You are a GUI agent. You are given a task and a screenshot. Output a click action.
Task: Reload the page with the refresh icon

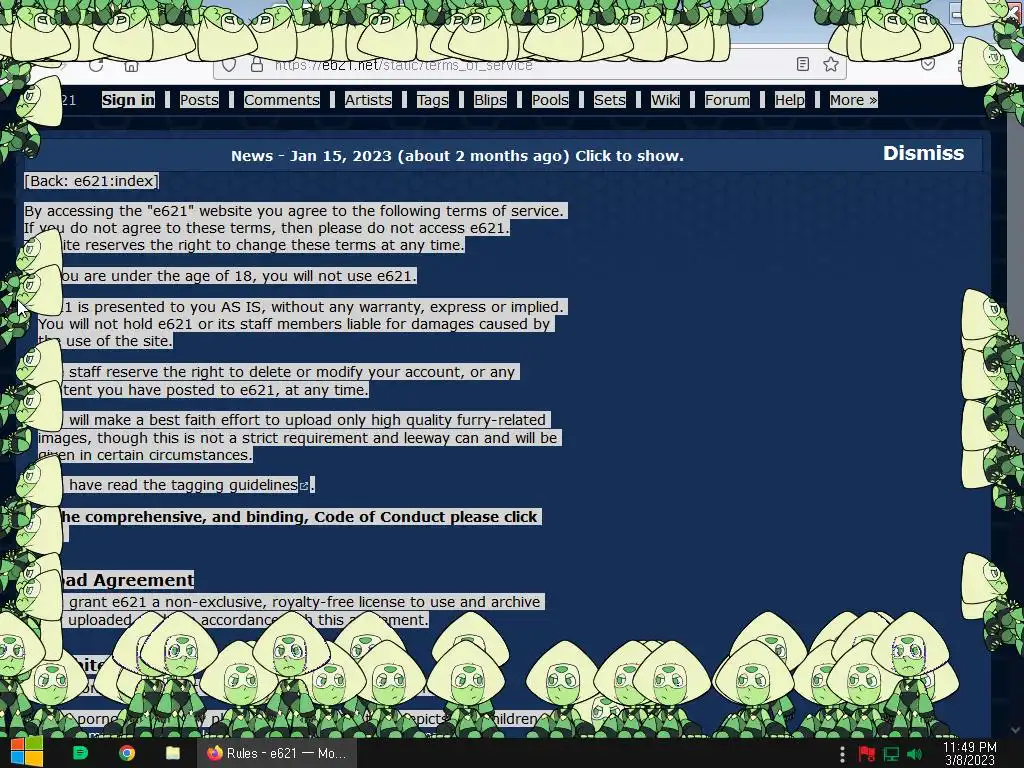click(x=96, y=65)
